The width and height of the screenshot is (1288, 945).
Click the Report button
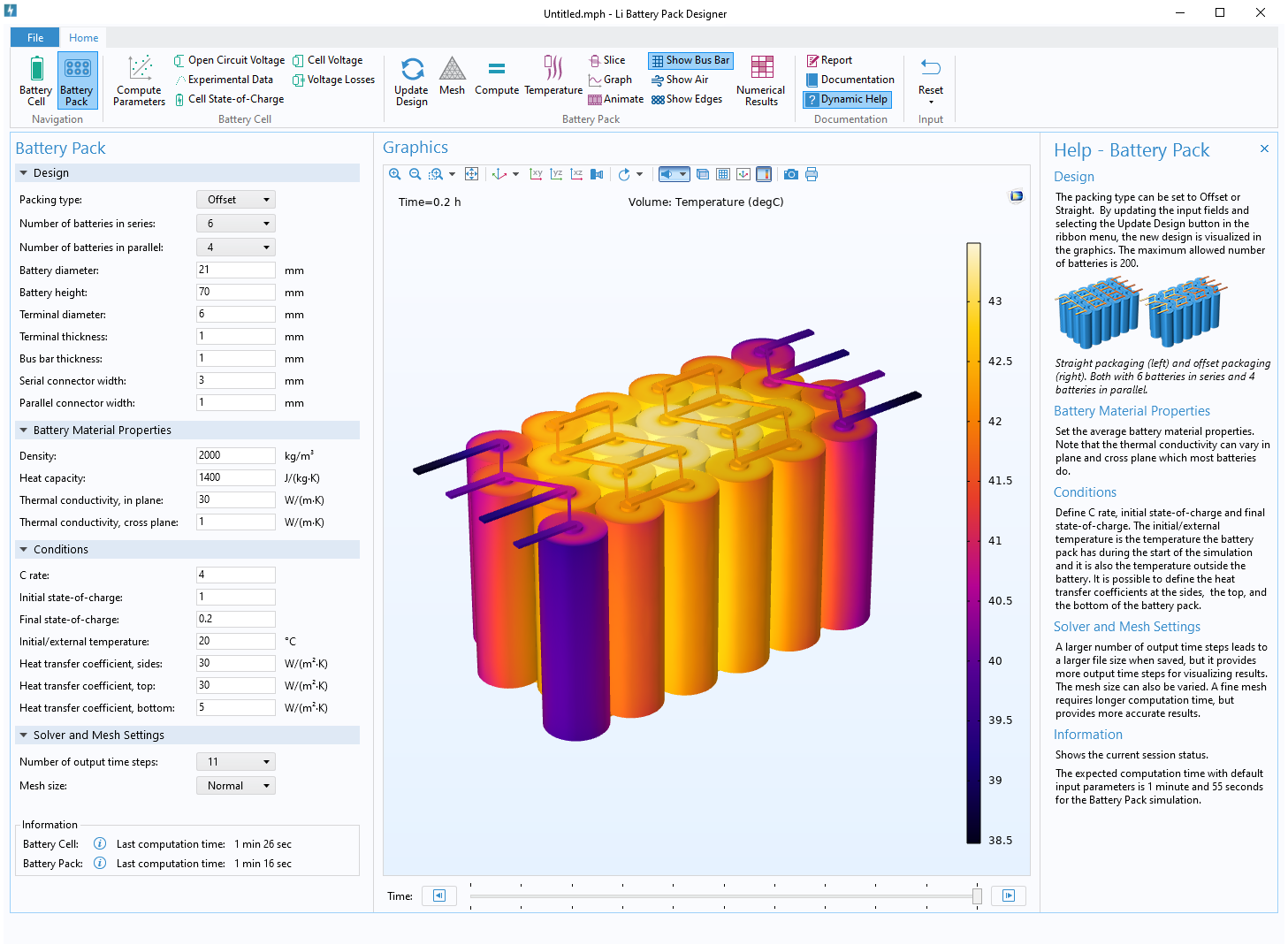coord(829,60)
